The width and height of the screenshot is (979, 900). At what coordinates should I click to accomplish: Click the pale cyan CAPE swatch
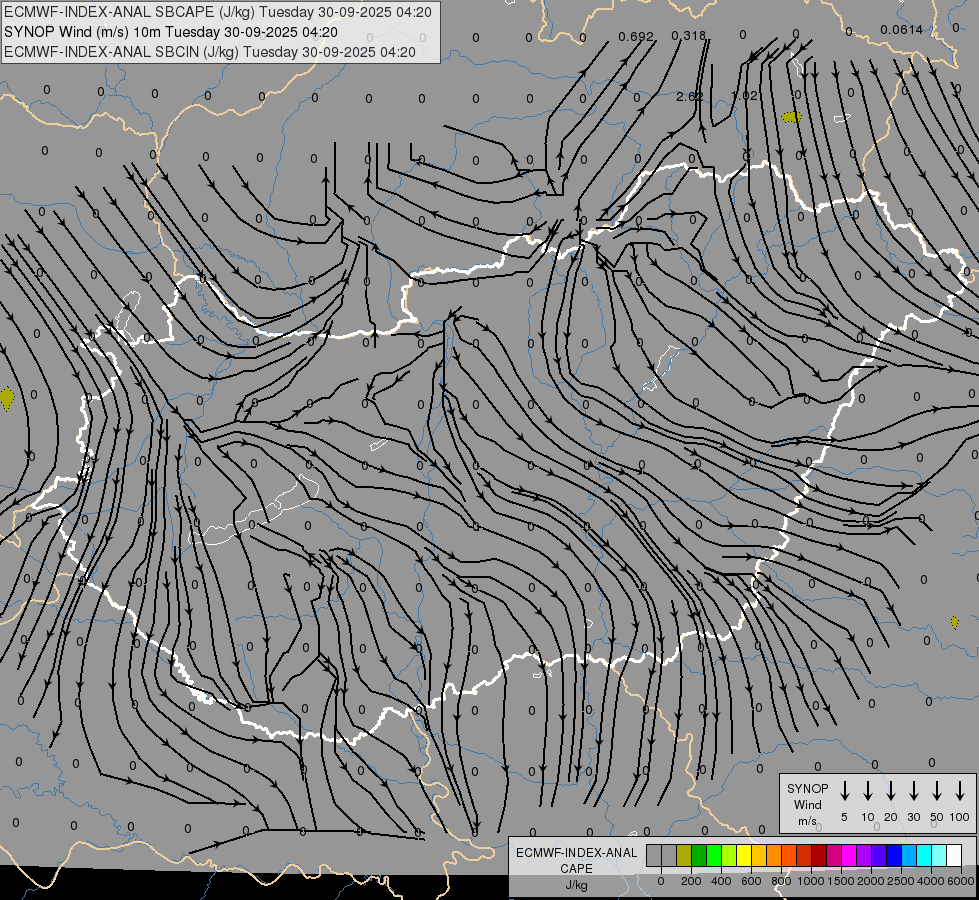point(940,855)
